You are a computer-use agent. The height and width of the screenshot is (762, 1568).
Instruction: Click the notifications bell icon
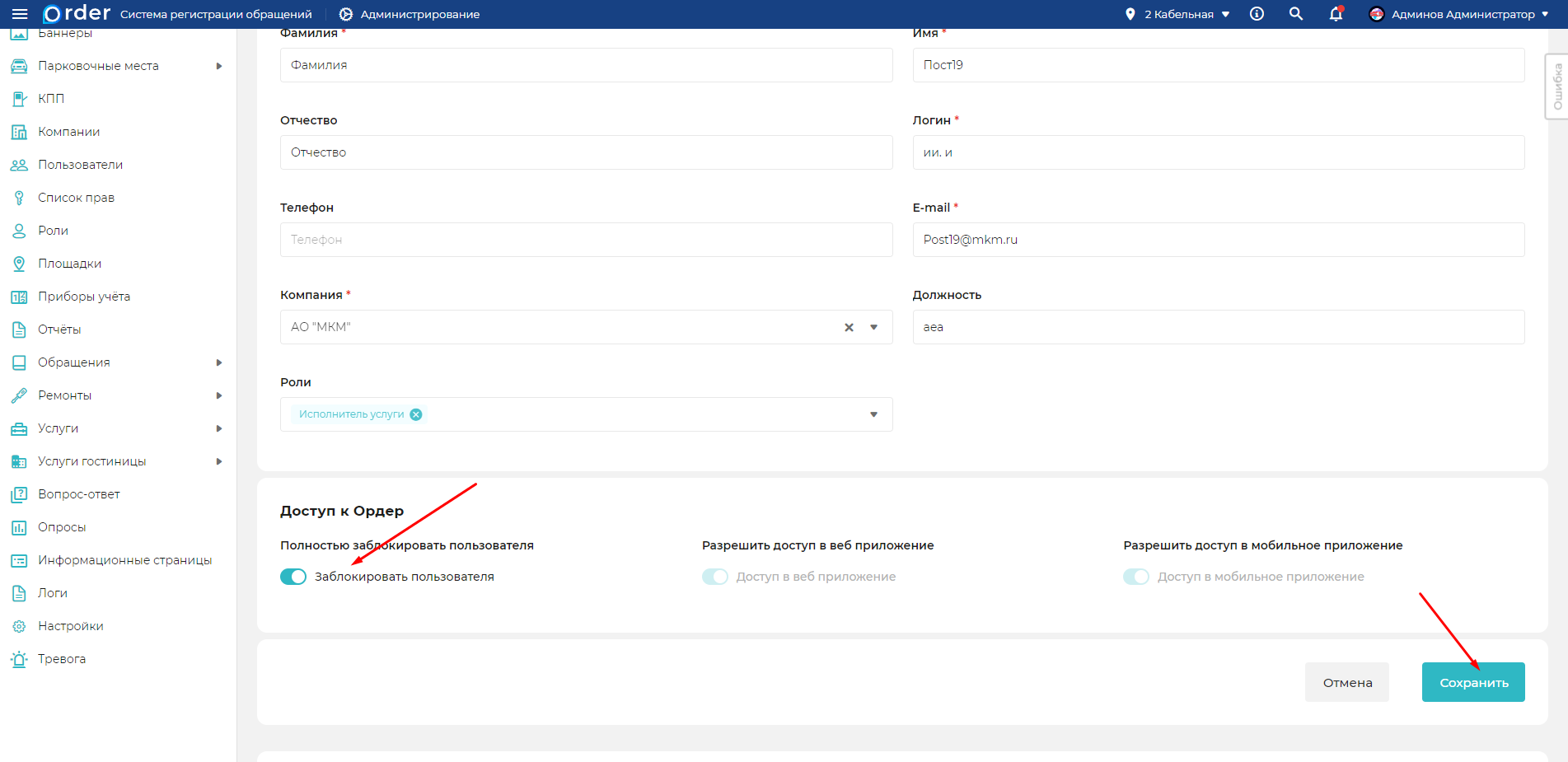(1336, 14)
